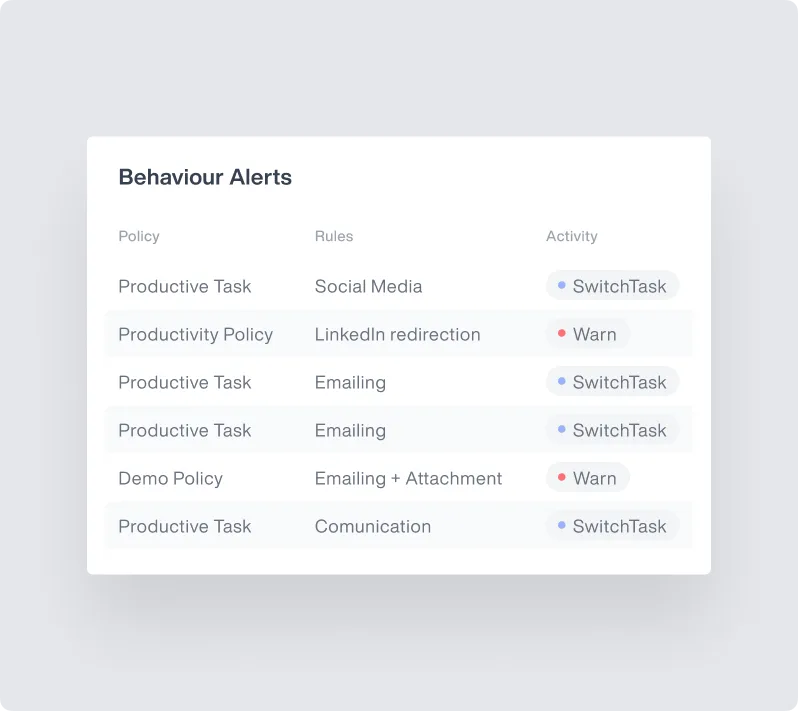
Task: Sort by the Policy column header
Action: (139, 236)
